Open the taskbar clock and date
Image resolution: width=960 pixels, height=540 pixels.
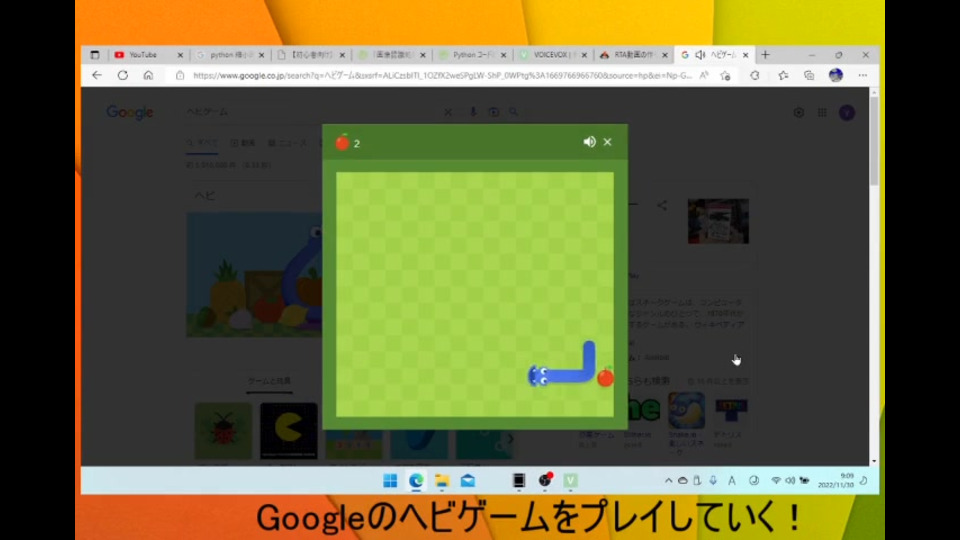(x=836, y=481)
